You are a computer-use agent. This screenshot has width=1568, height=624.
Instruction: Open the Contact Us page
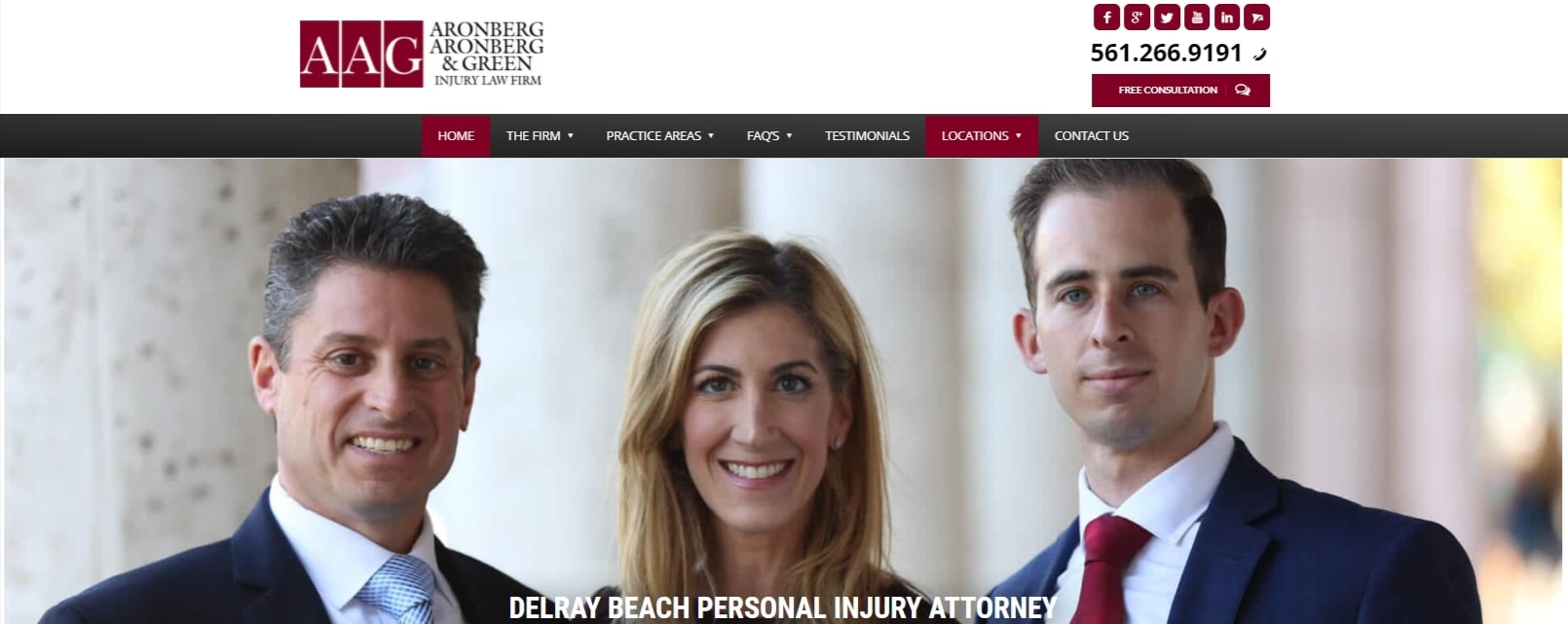click(1091, 136)
